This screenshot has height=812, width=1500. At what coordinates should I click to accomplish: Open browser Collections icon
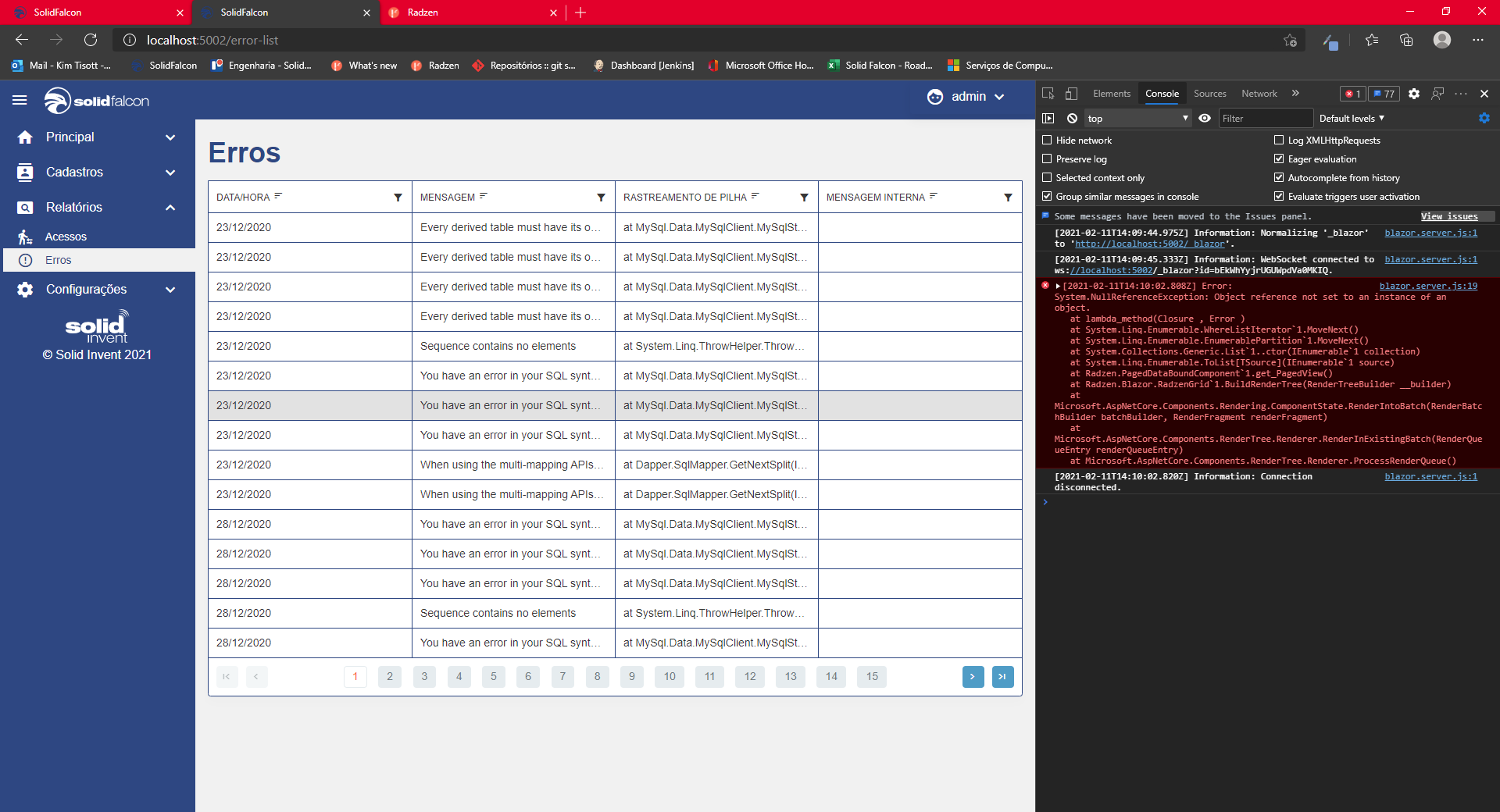point(1406,40)
